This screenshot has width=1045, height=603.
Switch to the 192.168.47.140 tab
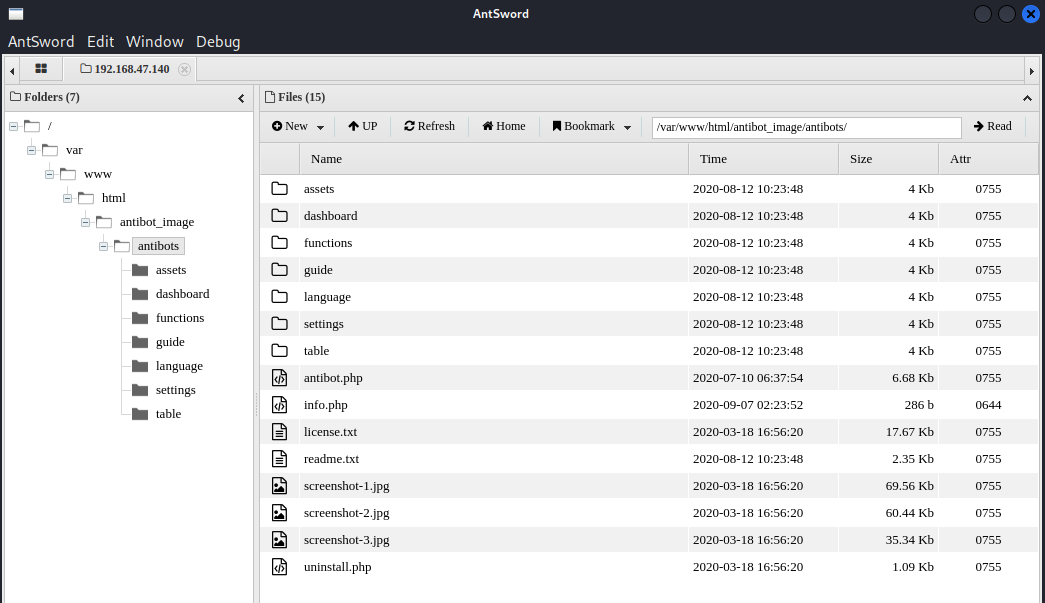[132, 69]
